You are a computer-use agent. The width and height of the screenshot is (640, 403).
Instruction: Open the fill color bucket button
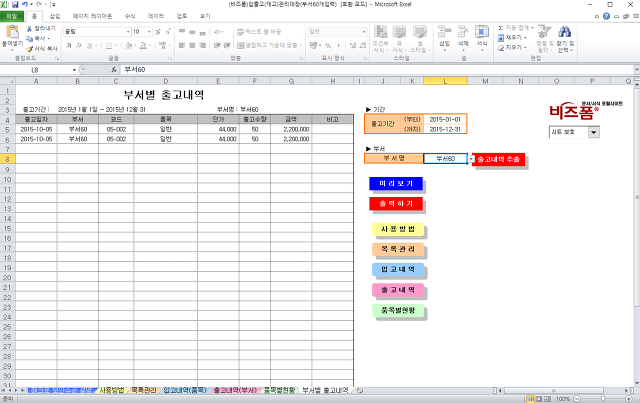pyautogui.click(x=128, y=45)
